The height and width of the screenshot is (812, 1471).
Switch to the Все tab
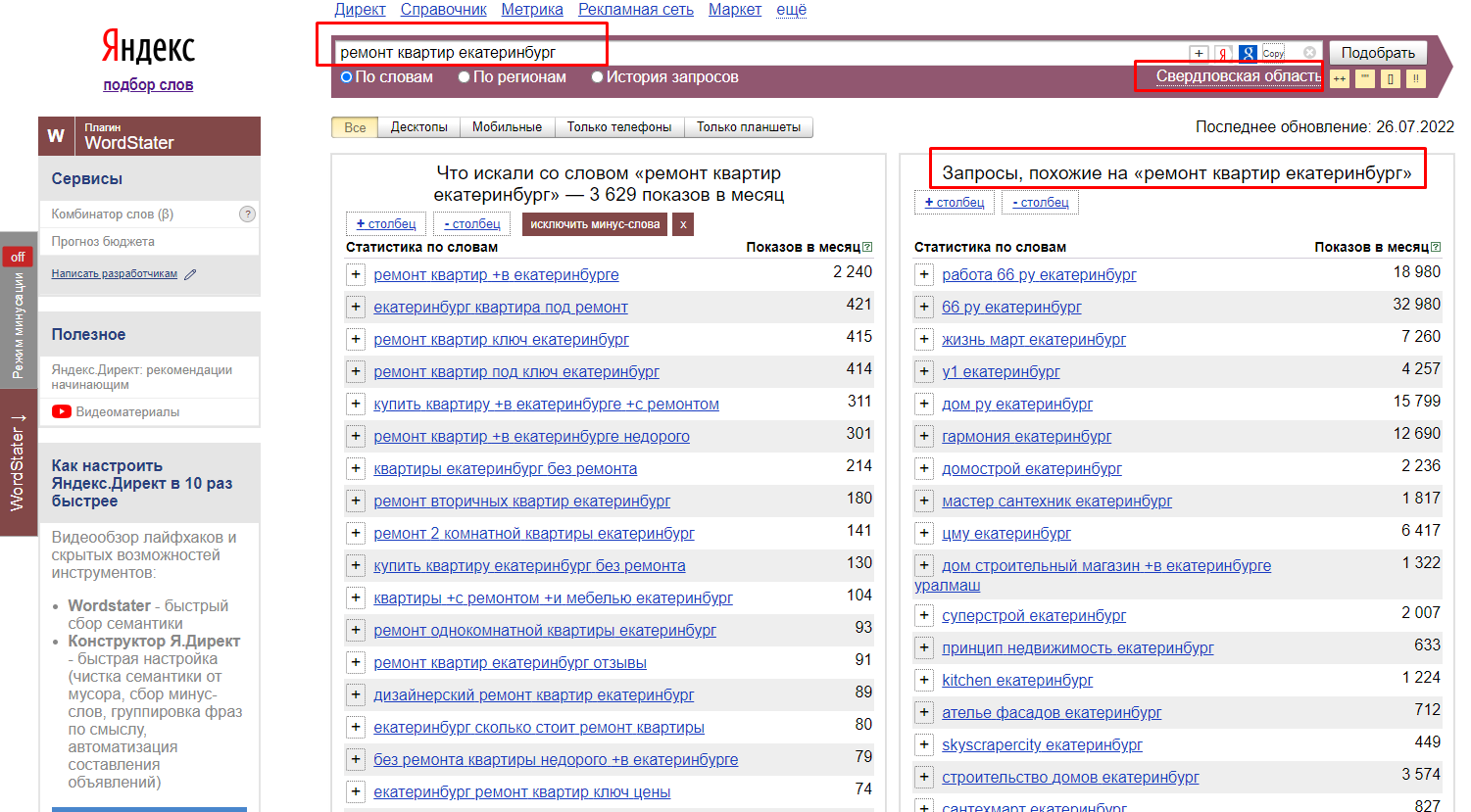355,127
